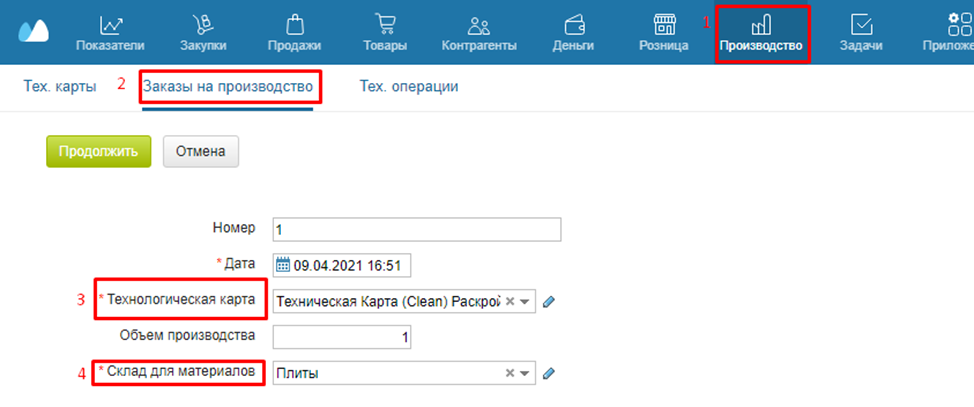This screenshot has height=407, width=974.
Task: Open the Закупки section
Action: point(203,34)
